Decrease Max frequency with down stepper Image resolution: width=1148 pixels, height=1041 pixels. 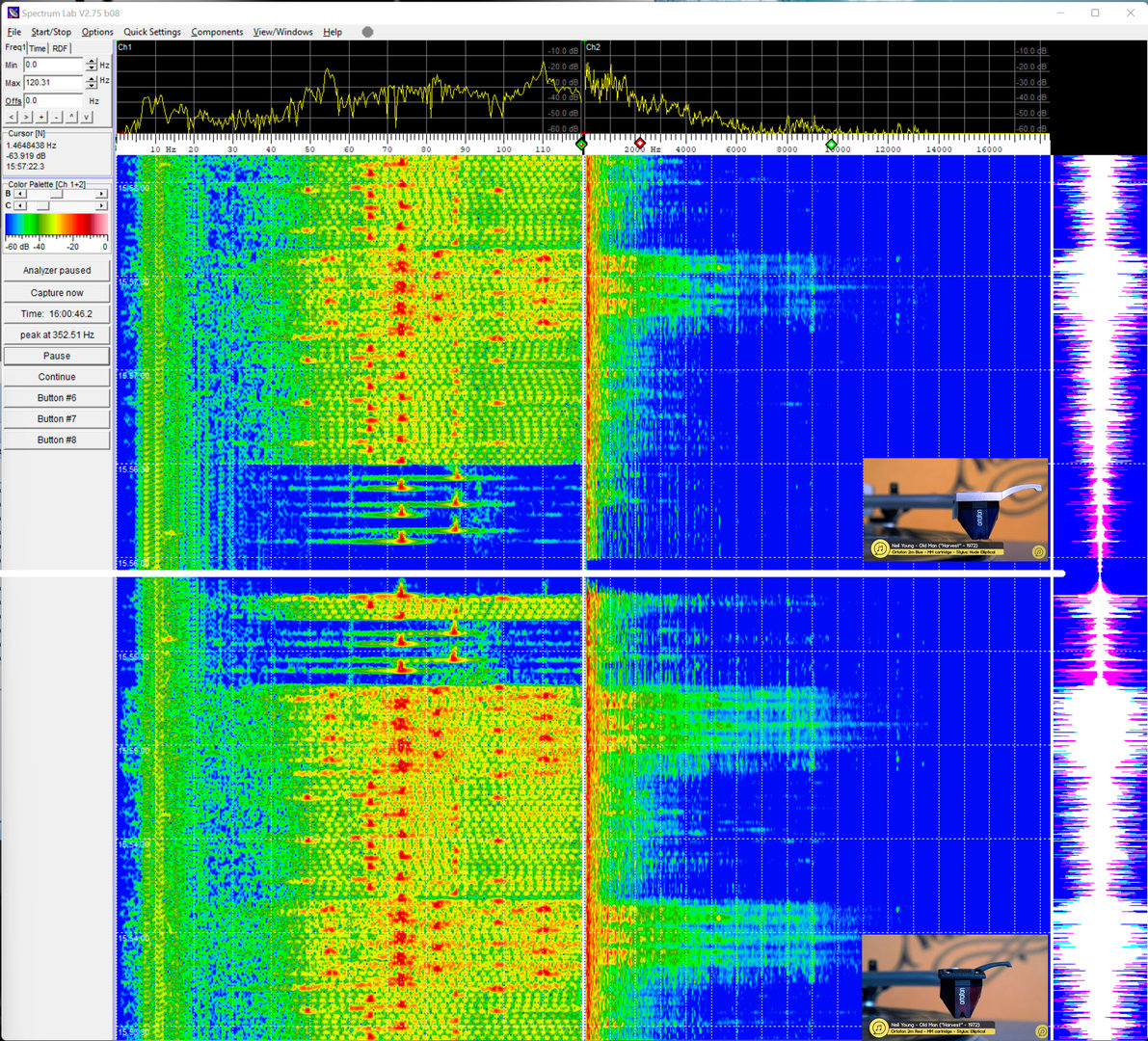pos(92,87)
